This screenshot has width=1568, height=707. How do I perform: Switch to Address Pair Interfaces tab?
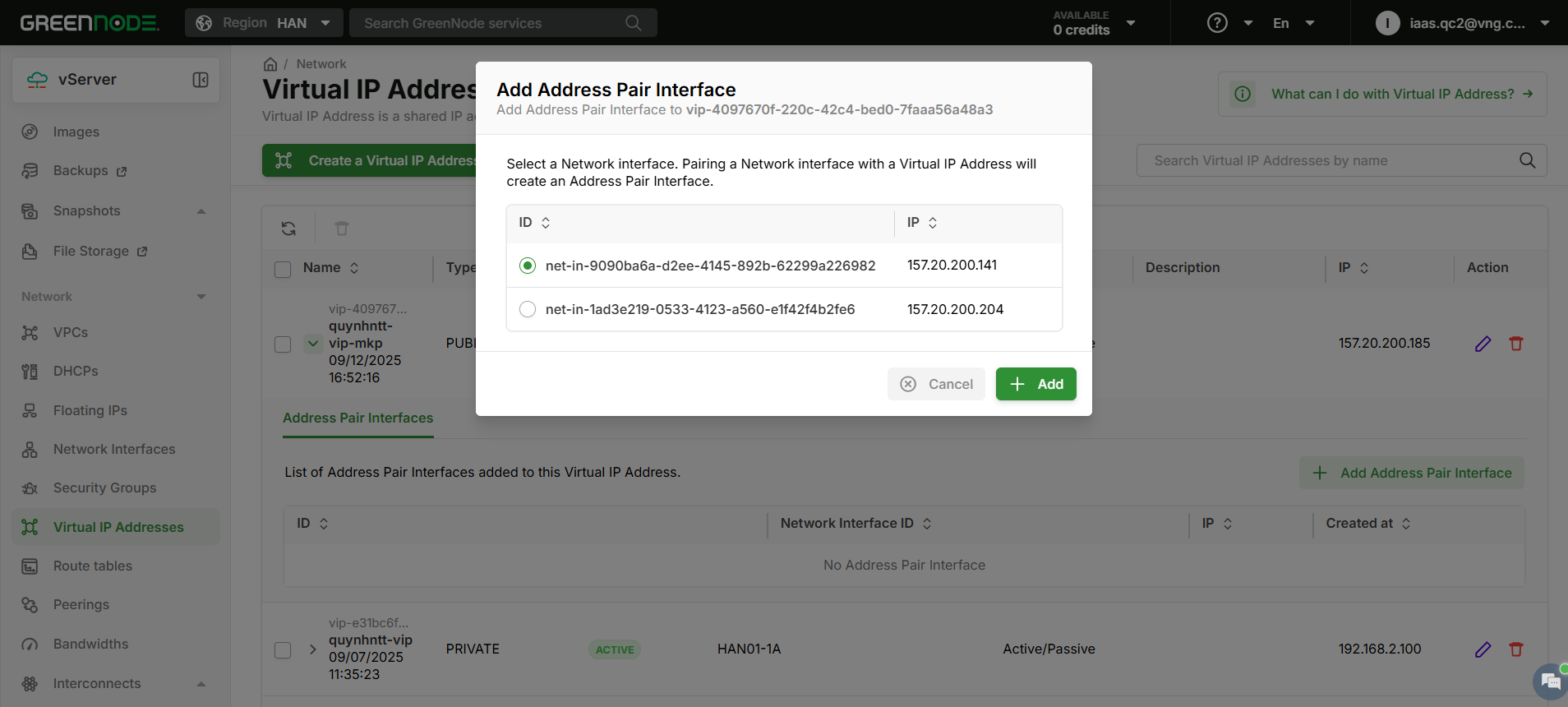[x=357, y=418]
